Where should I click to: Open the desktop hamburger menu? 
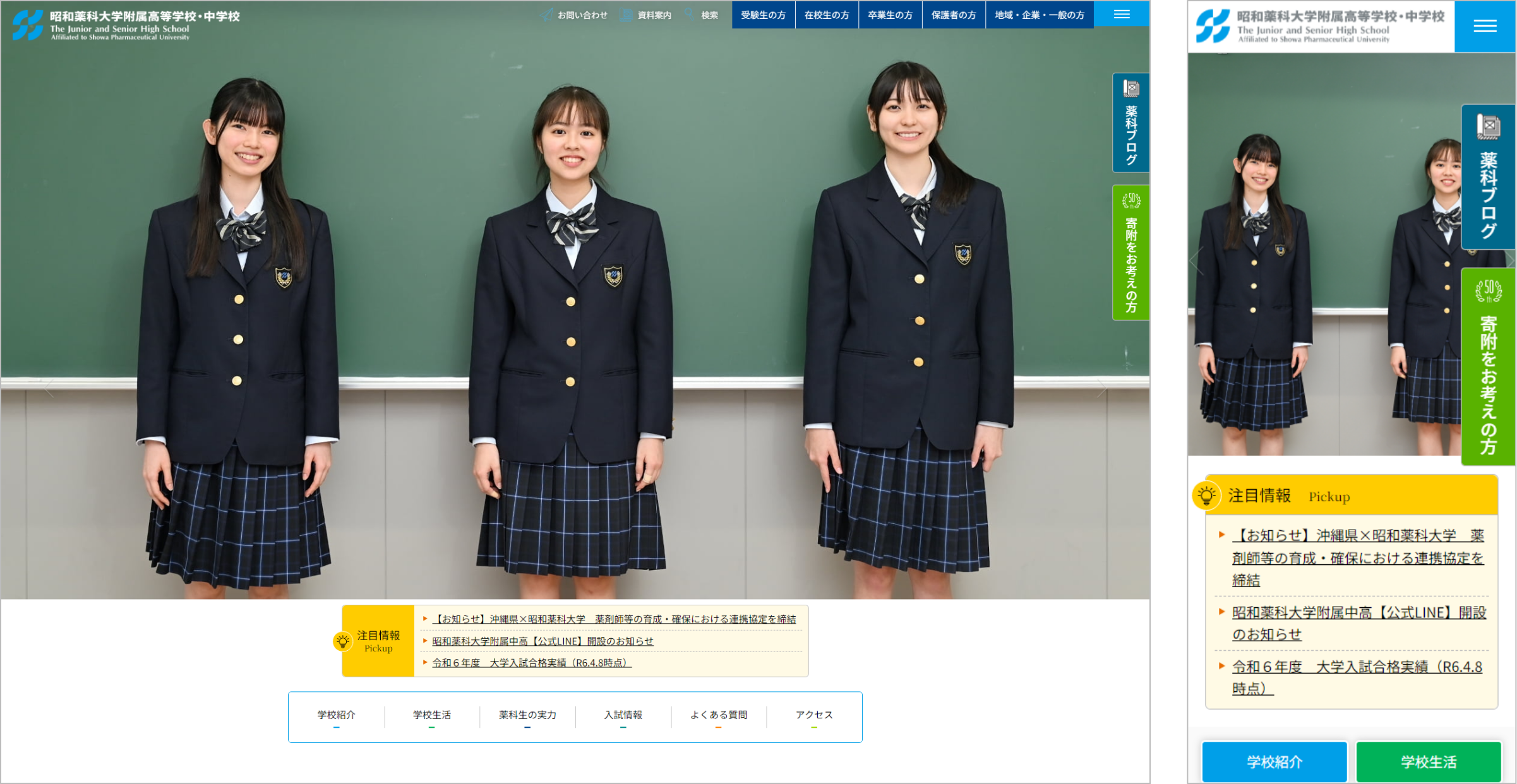[x=1122, y=14]
